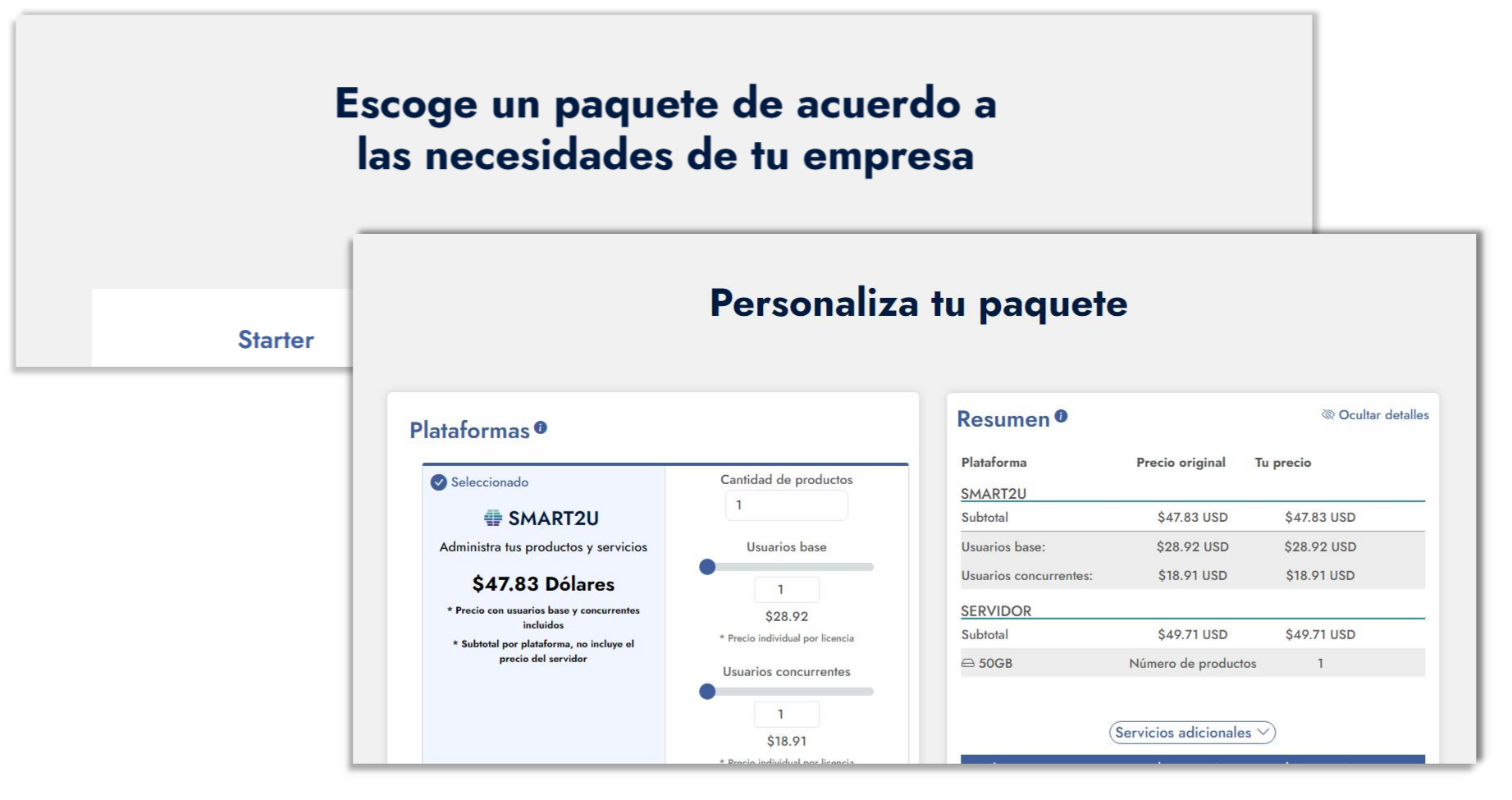Click the Usuarios base slider handle

pos(707,567)
